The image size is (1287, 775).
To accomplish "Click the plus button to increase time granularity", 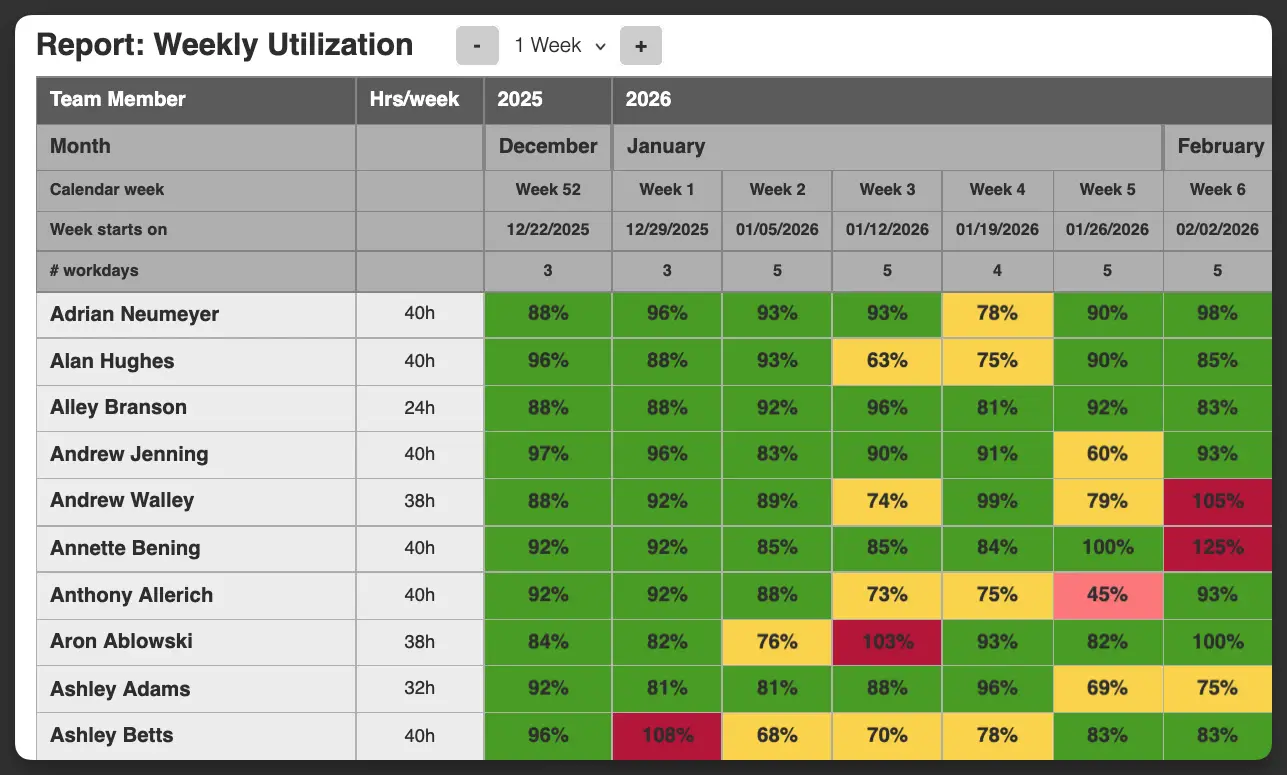I will click(641, 45).
